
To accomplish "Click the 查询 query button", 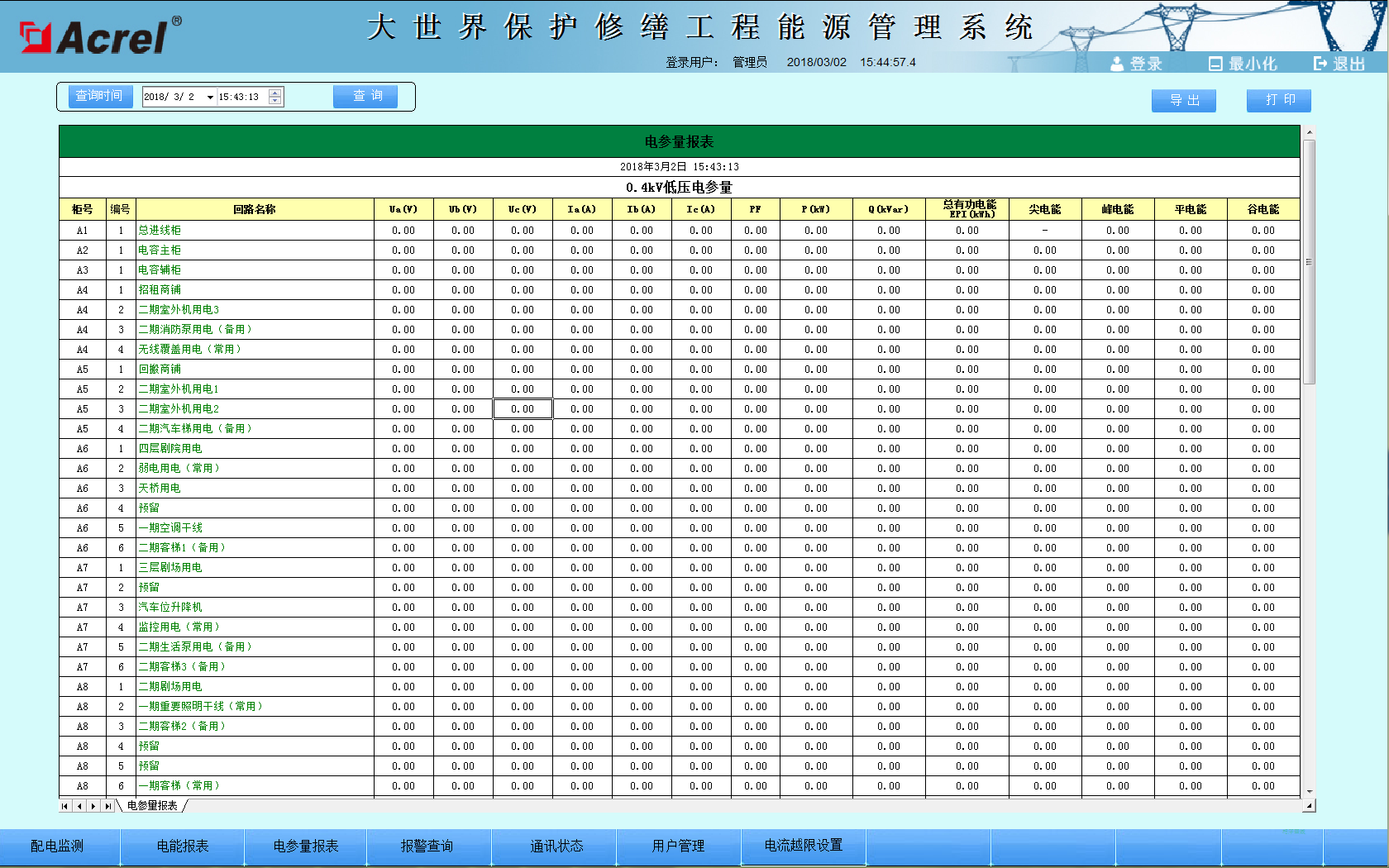I will pyautogui.click(x=365, y=96).
